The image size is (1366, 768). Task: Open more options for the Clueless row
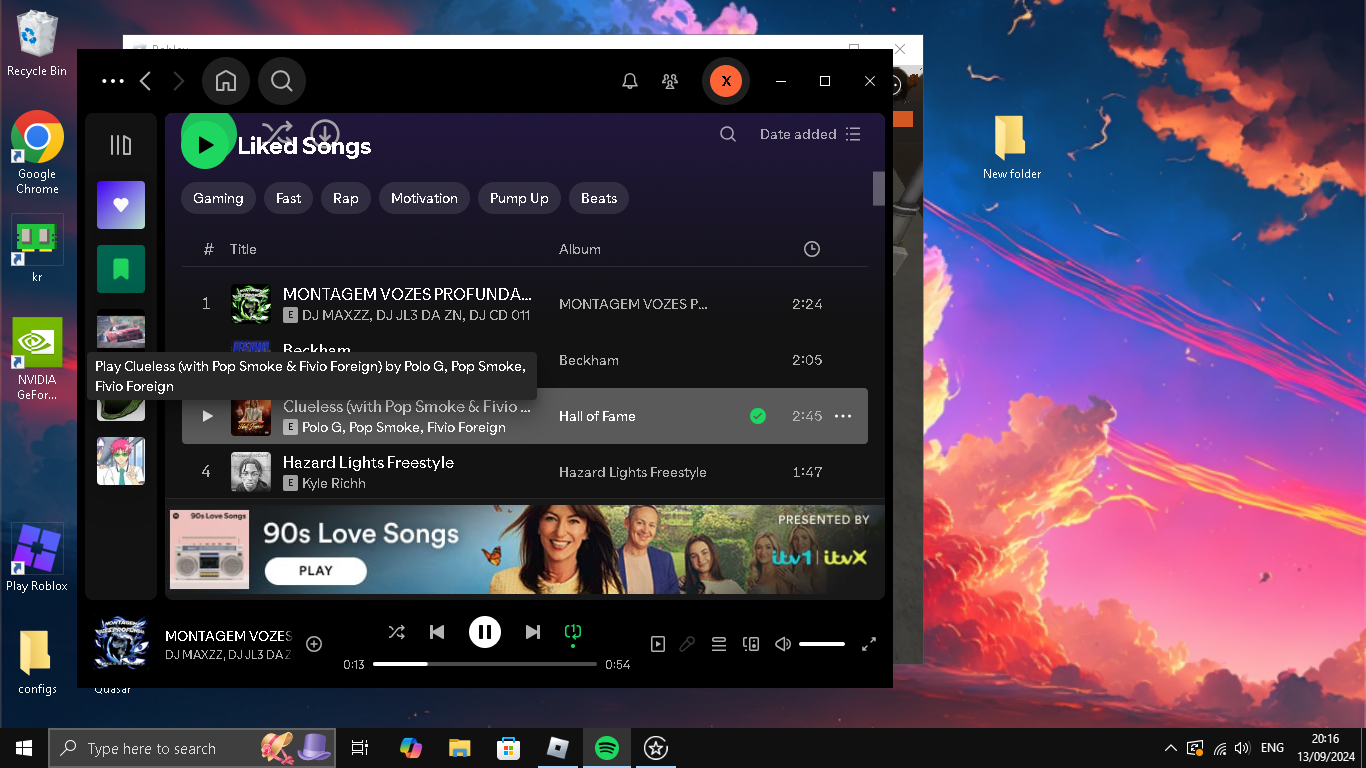tap(843, 416)
